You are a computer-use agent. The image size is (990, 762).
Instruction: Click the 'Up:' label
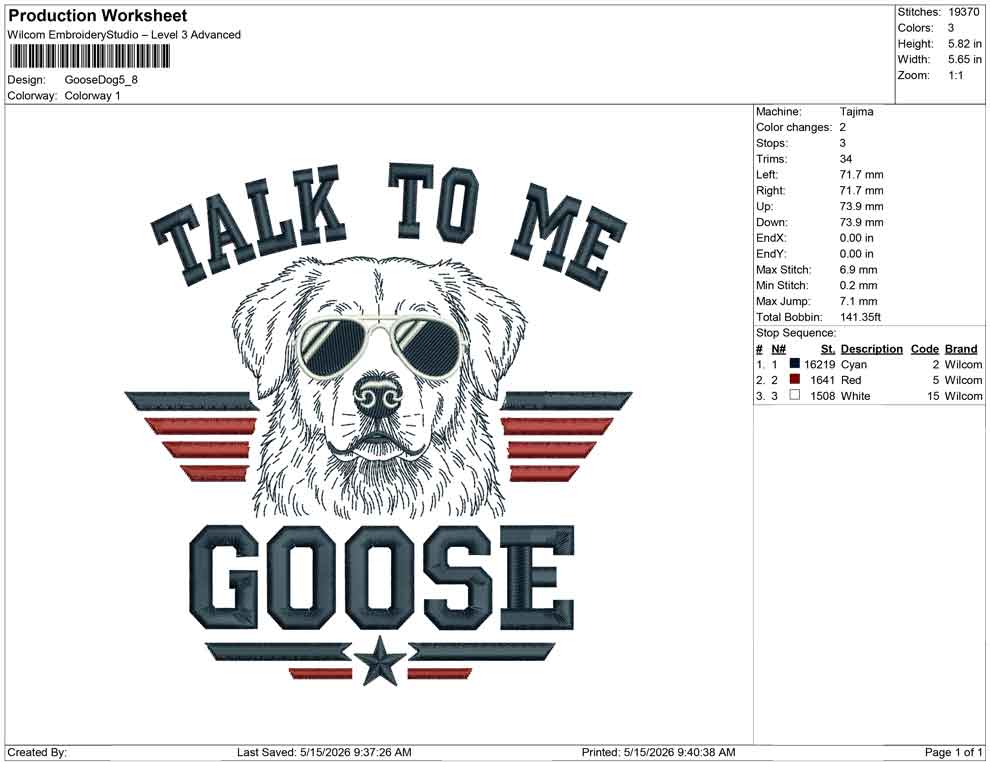click(764, 206)
